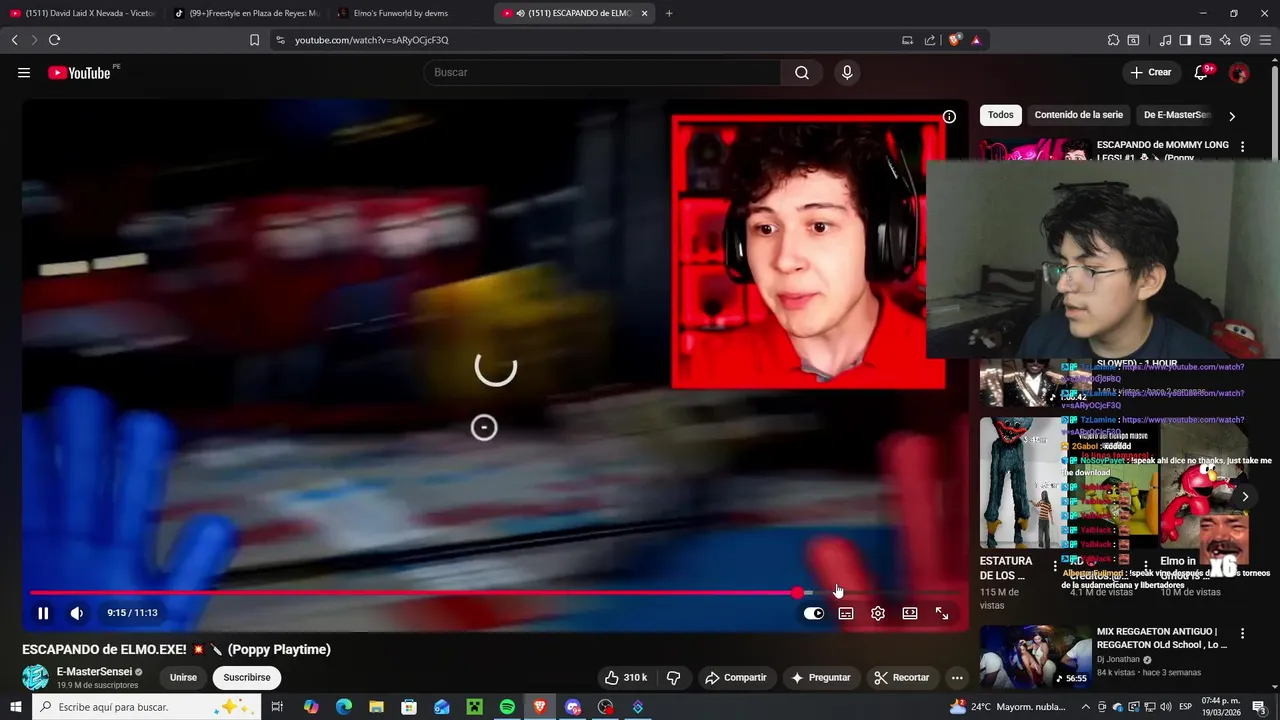
Task: Click the search magnifier button
Action: tap(802, 72)
